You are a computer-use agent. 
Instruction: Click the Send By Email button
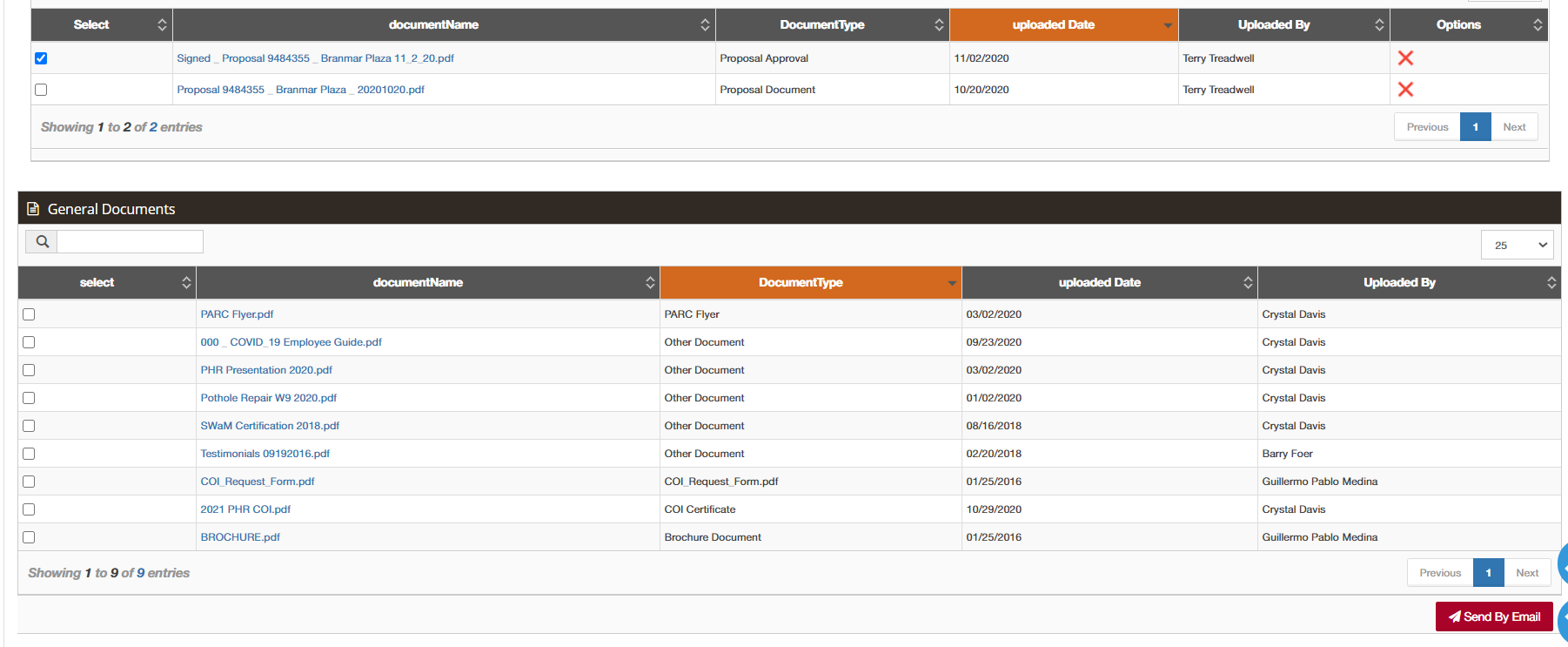coord(1494,617)
